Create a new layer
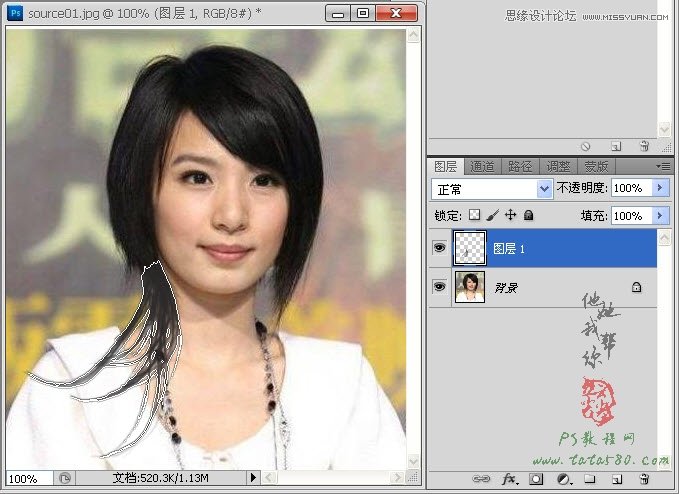Image resolution: width=679 pixels, height=494 pixels. click(x=617, y=479)
